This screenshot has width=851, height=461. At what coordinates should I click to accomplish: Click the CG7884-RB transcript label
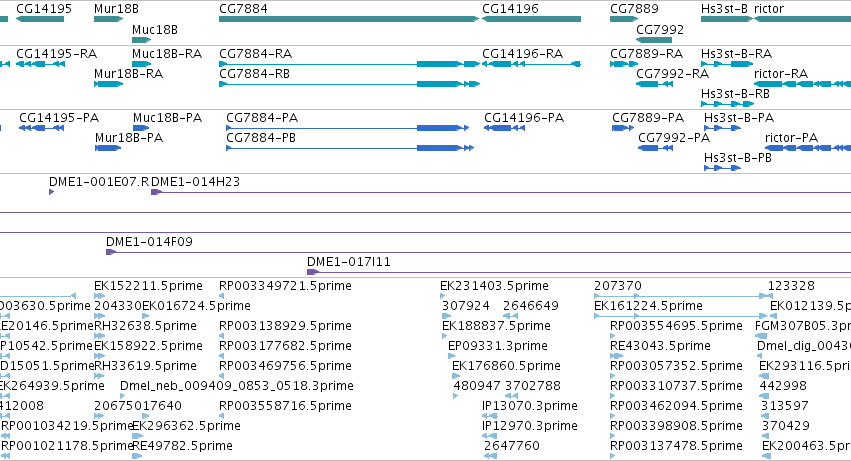(x=255, y=74)
